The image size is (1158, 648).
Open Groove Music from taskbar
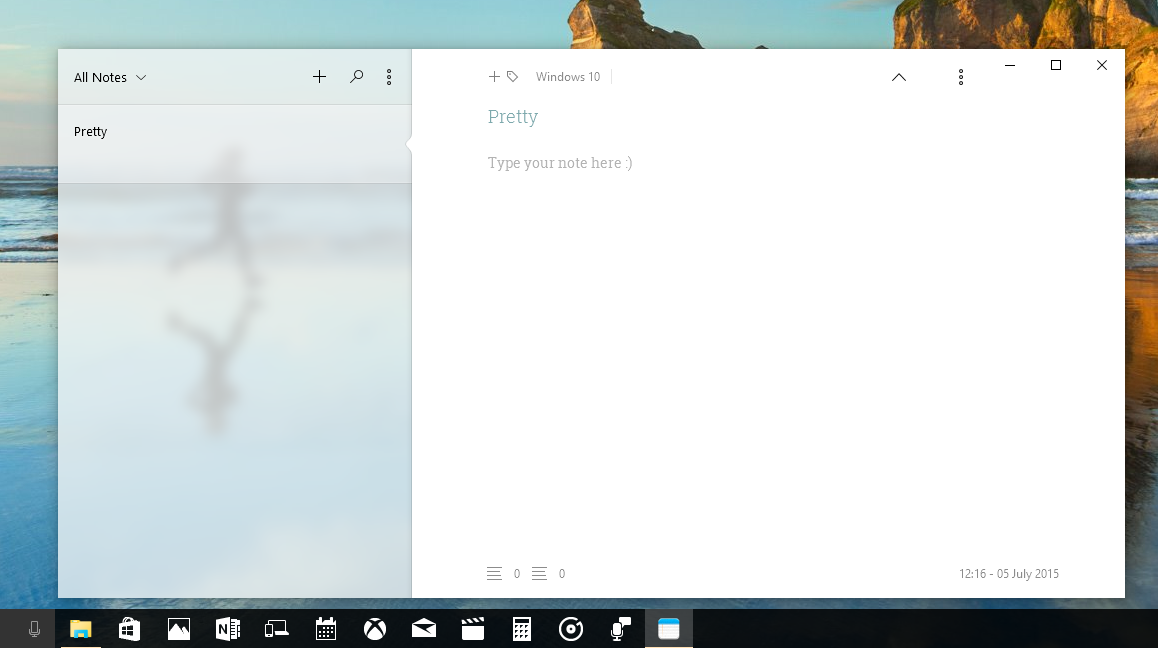click(571, 629)
